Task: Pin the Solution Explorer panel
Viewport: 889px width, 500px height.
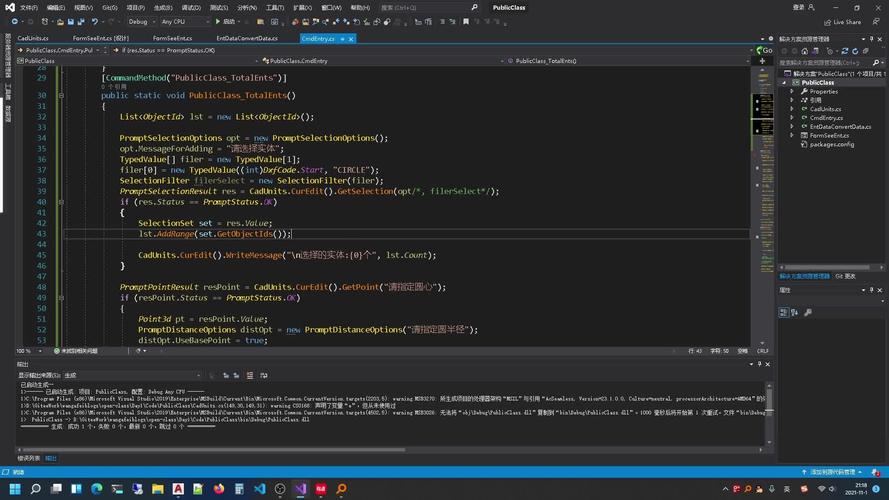Action: tap(871, 39)
